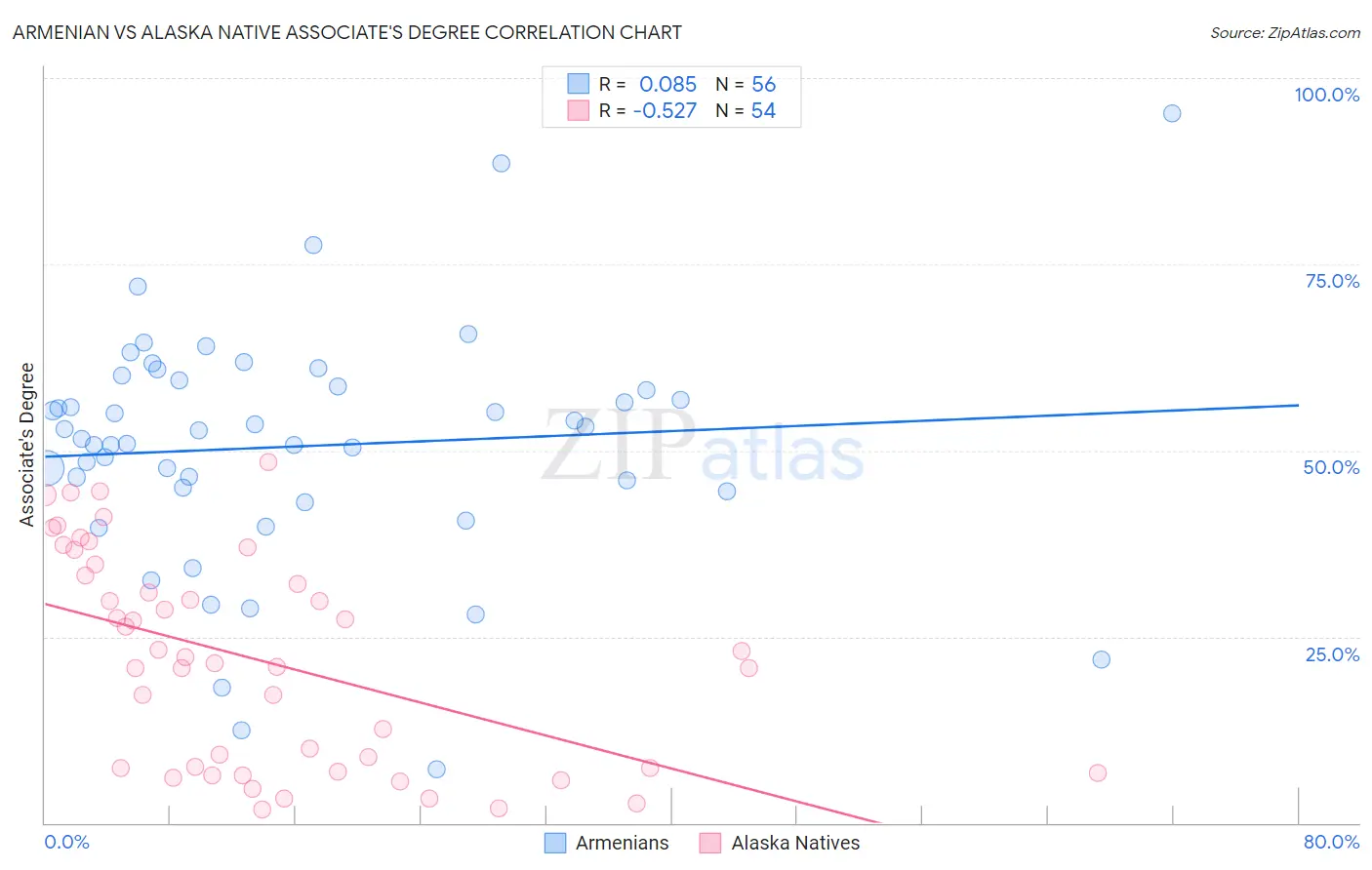Click the pink R = -0.527 legend swatch

pyautogui.click(x=579, y=110)
